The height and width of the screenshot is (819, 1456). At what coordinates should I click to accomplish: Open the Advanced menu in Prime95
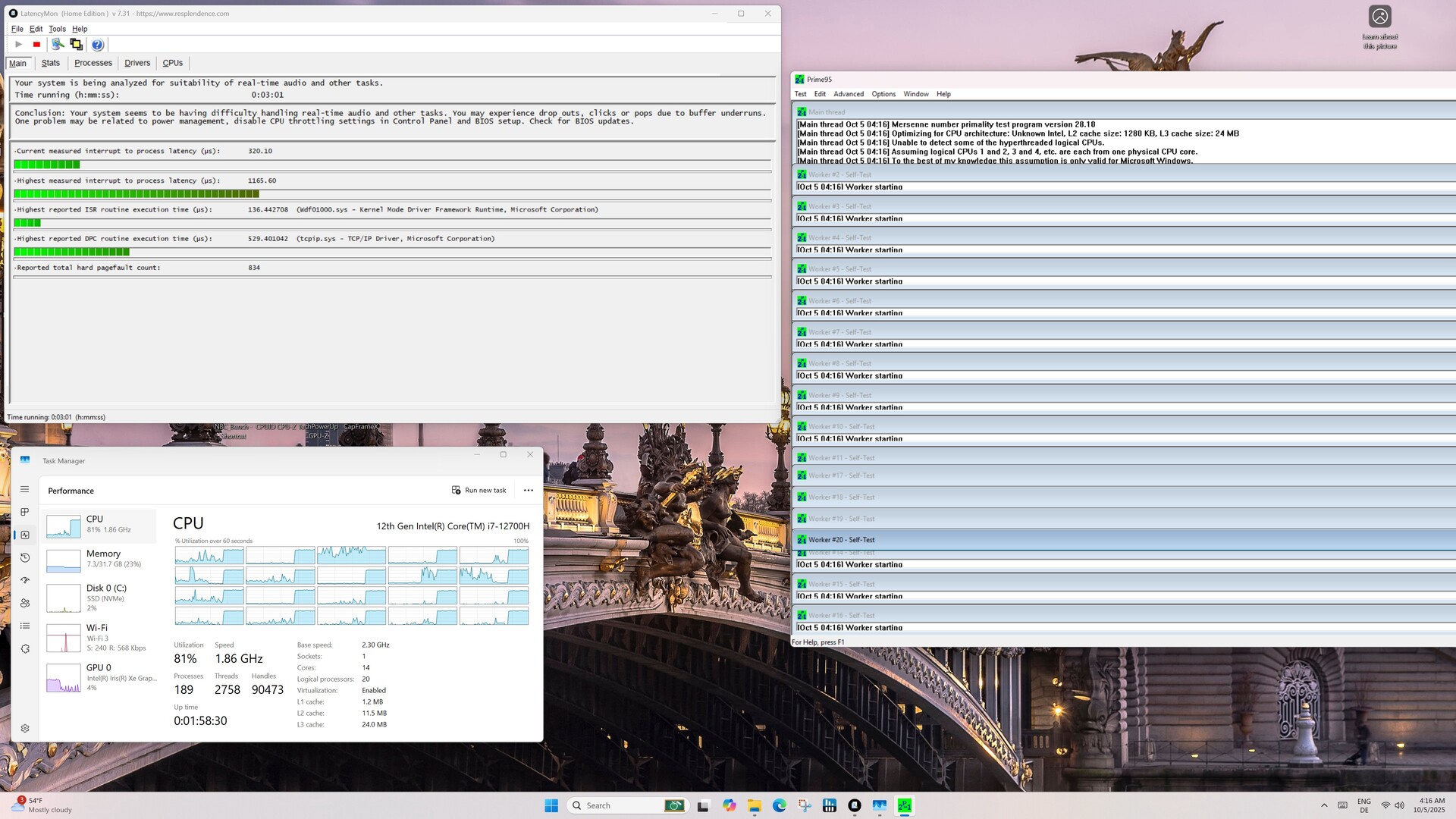[x=848, y=94]
